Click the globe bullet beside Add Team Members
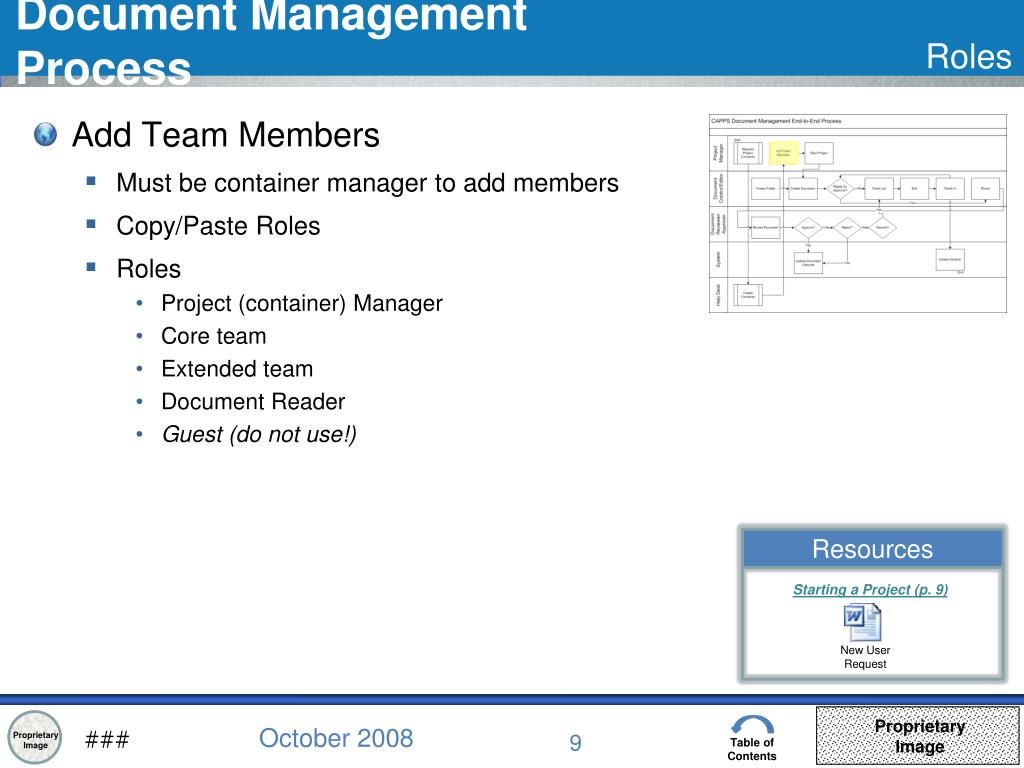 point(45,134)
